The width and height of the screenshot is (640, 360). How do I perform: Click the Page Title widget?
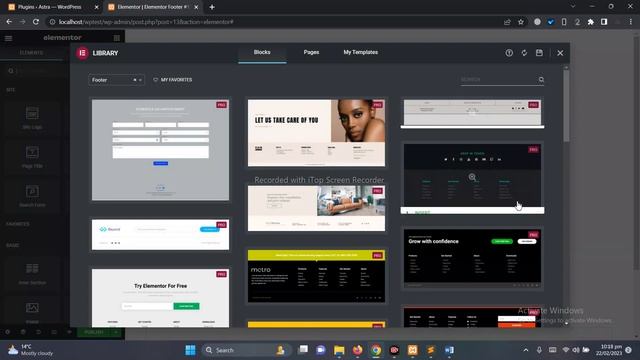pos(32,157)
